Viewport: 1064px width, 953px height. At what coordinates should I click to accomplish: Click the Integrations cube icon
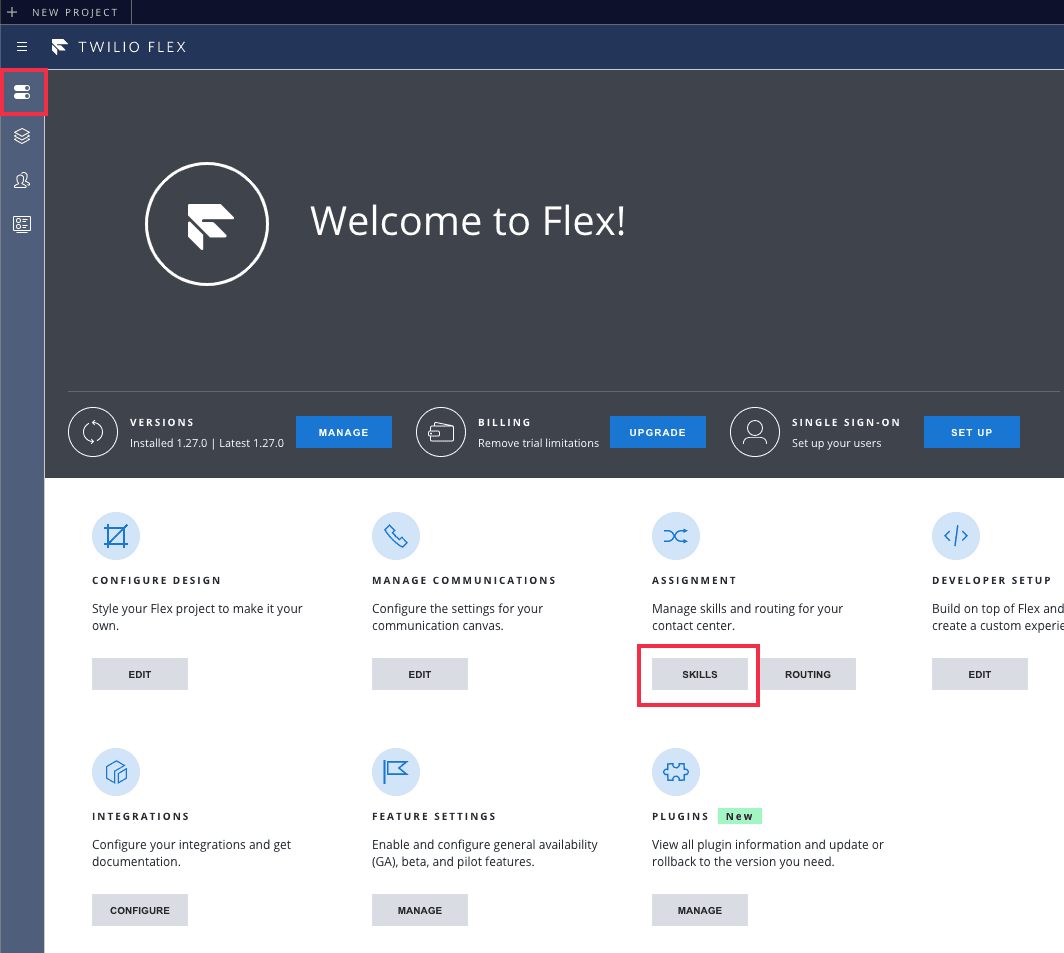coord(116,771)
